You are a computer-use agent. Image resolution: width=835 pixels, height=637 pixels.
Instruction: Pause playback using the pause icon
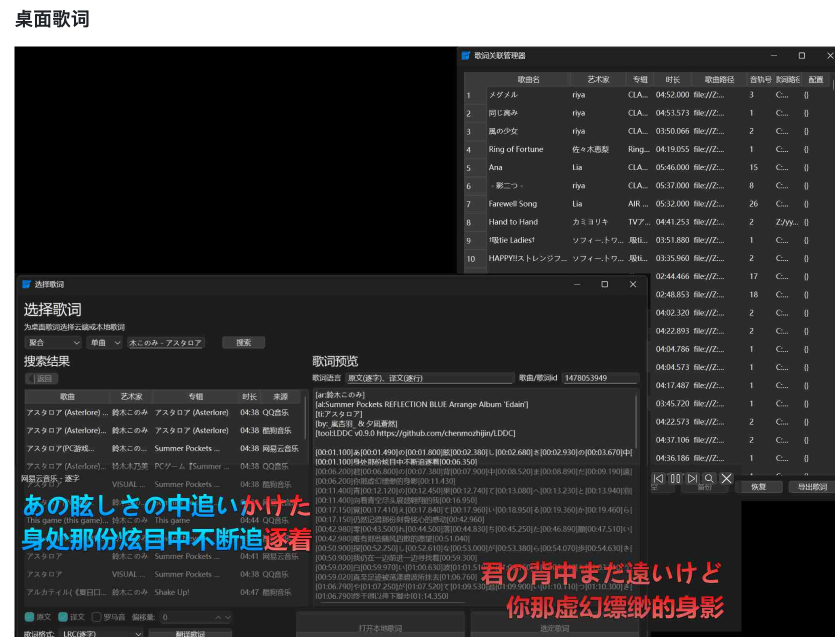tap(675, 480)
